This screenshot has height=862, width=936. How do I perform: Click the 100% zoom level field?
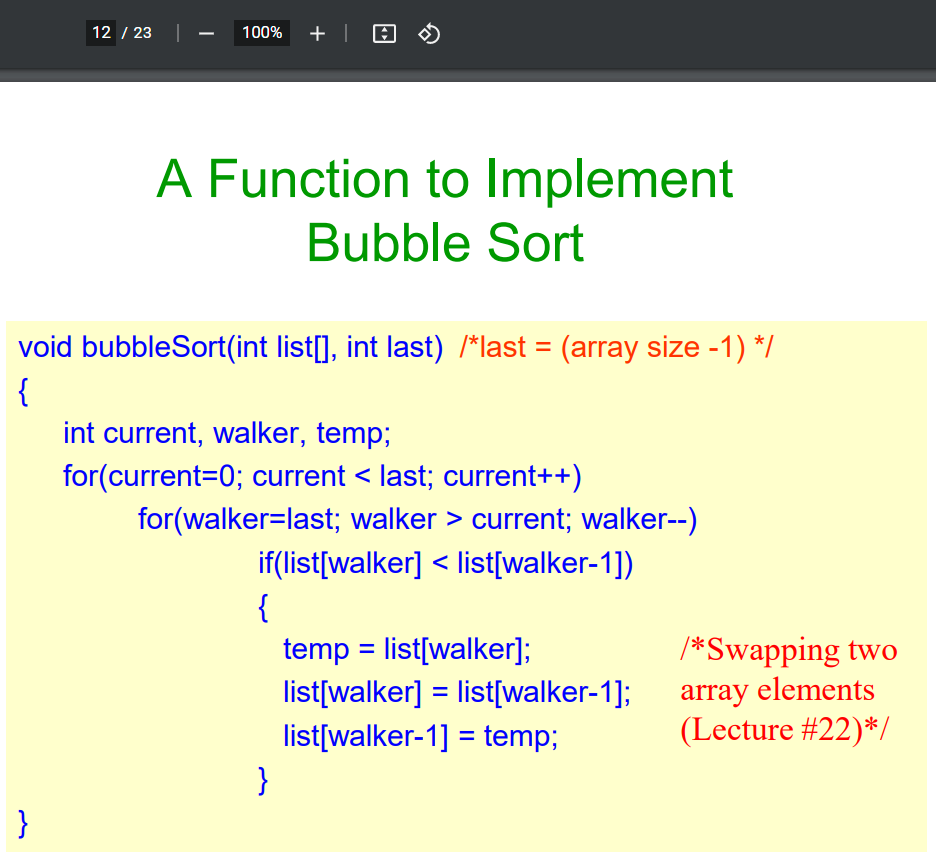pyautogui.click(x=261, y=32)
